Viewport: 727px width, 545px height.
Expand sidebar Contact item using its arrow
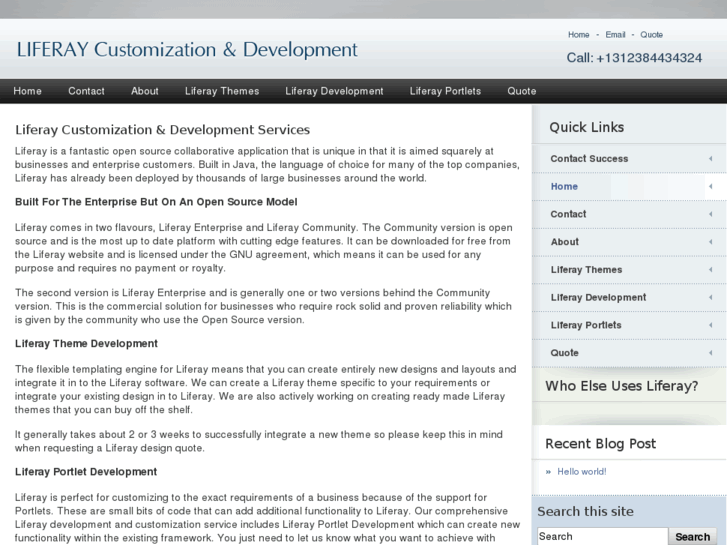point(710,214)
